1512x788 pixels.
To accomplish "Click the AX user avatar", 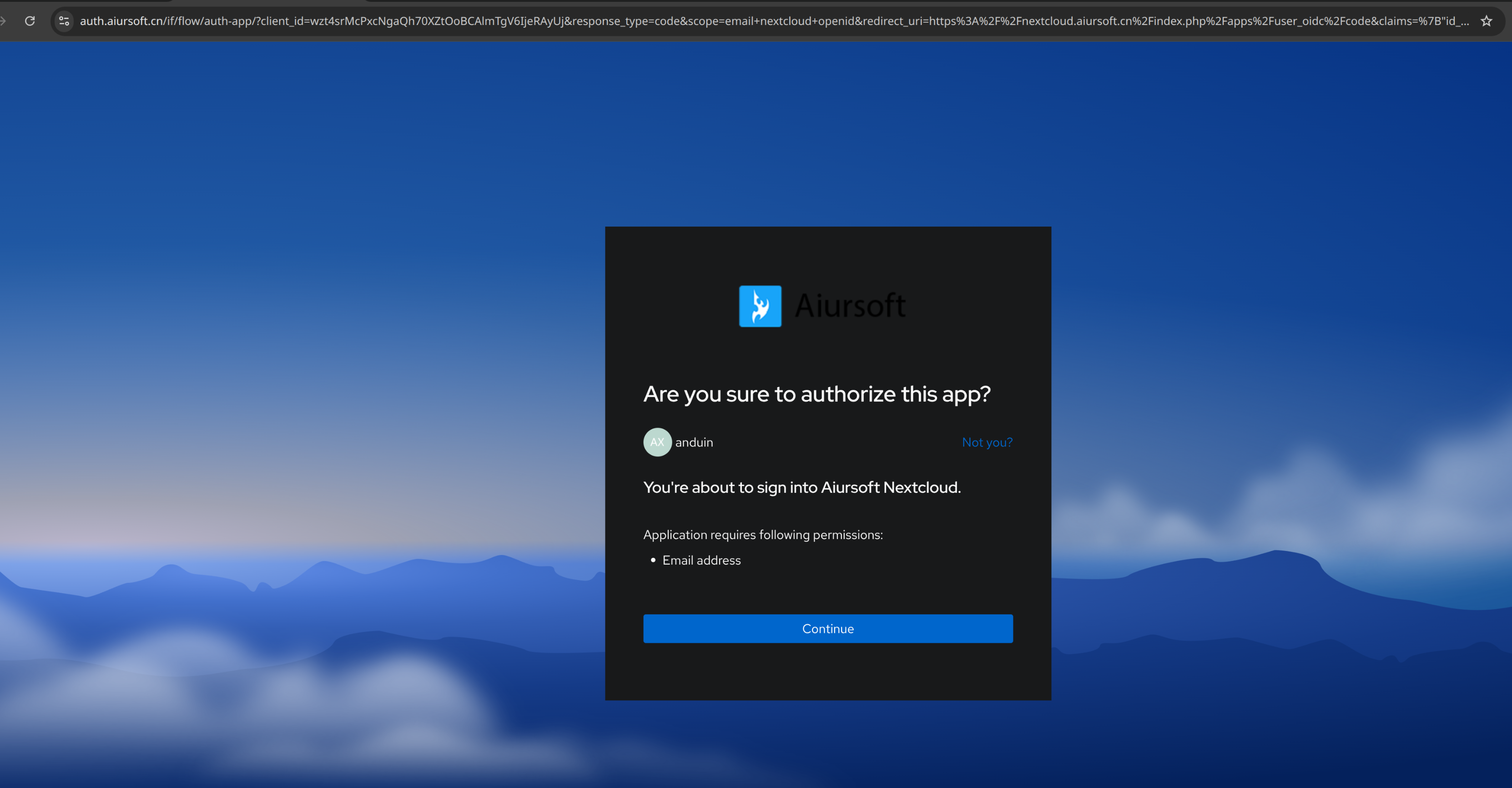I will 657,442.
